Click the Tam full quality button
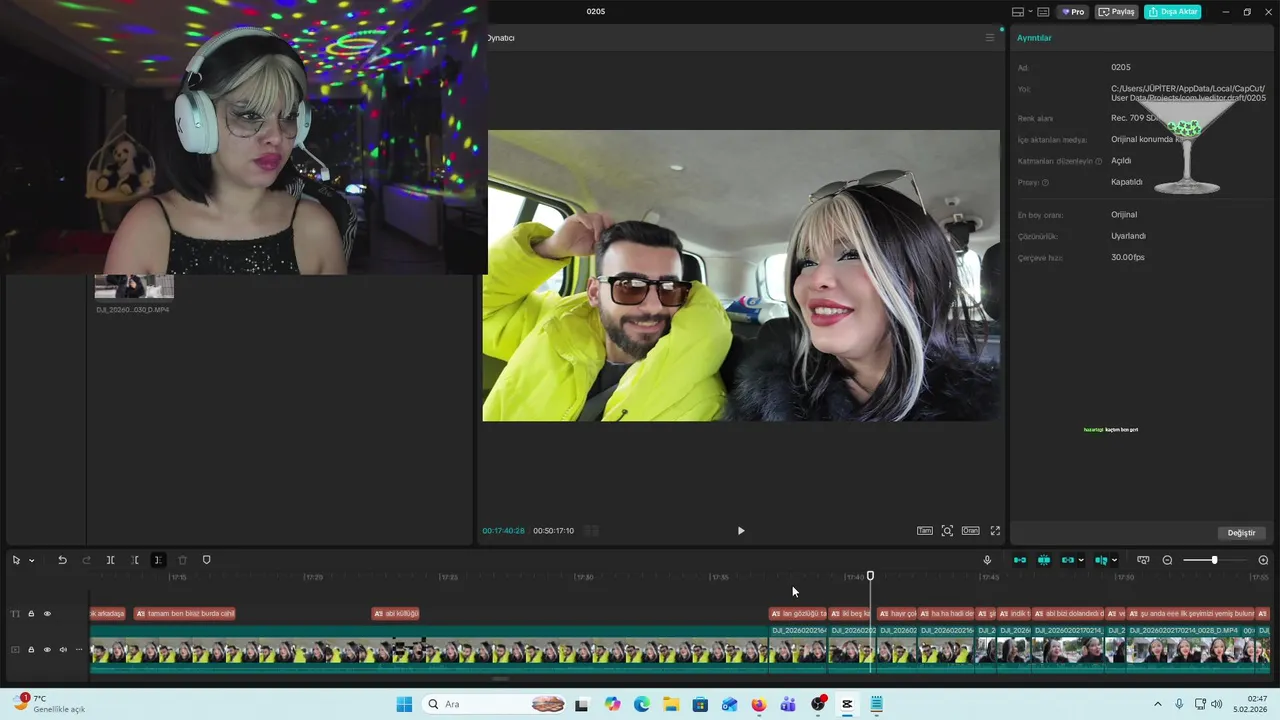The width and height of the screenshot is (1280, 720). 925,531
